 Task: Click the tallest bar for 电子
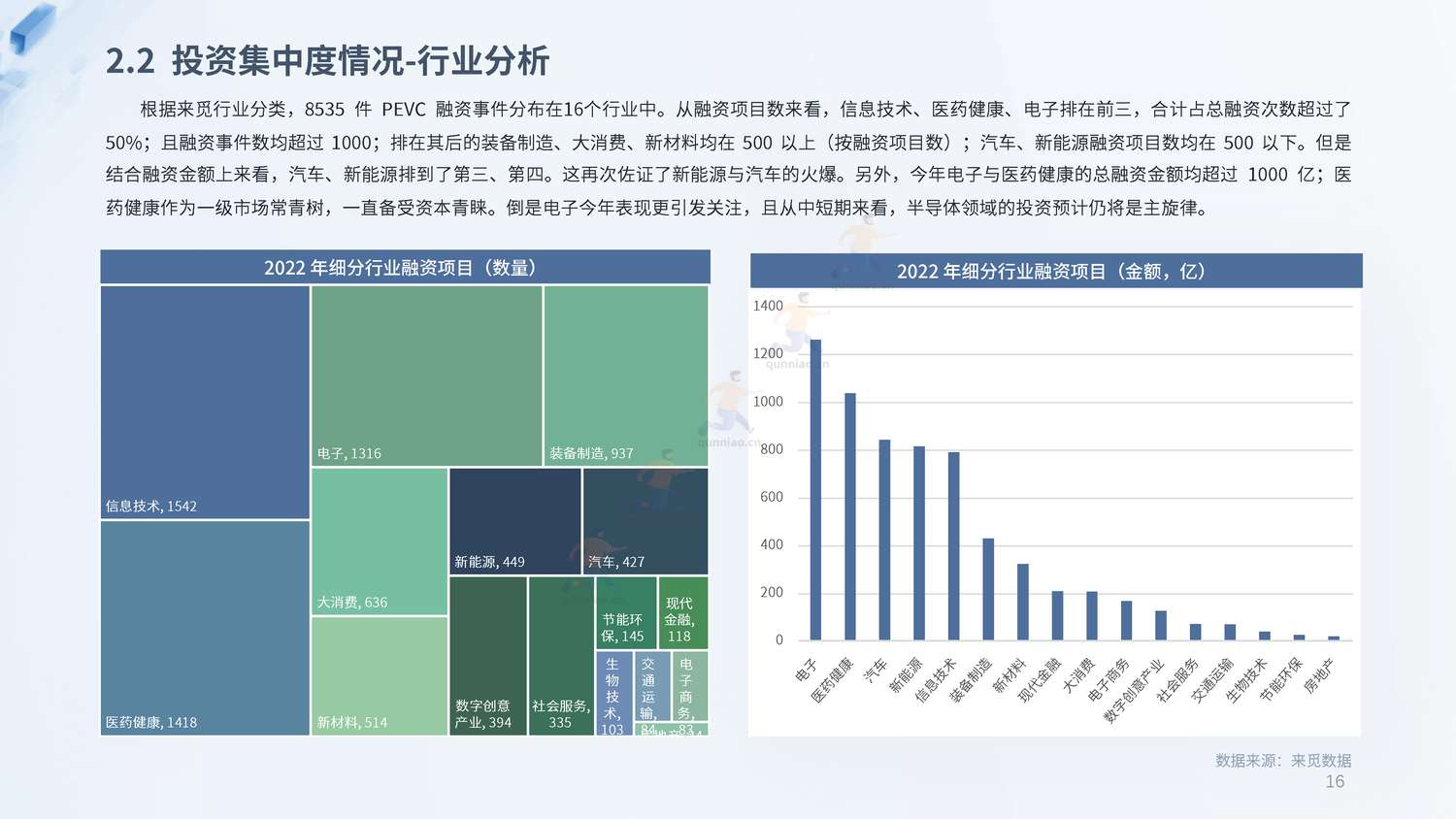pyautogui.click(x=815, y=490)
